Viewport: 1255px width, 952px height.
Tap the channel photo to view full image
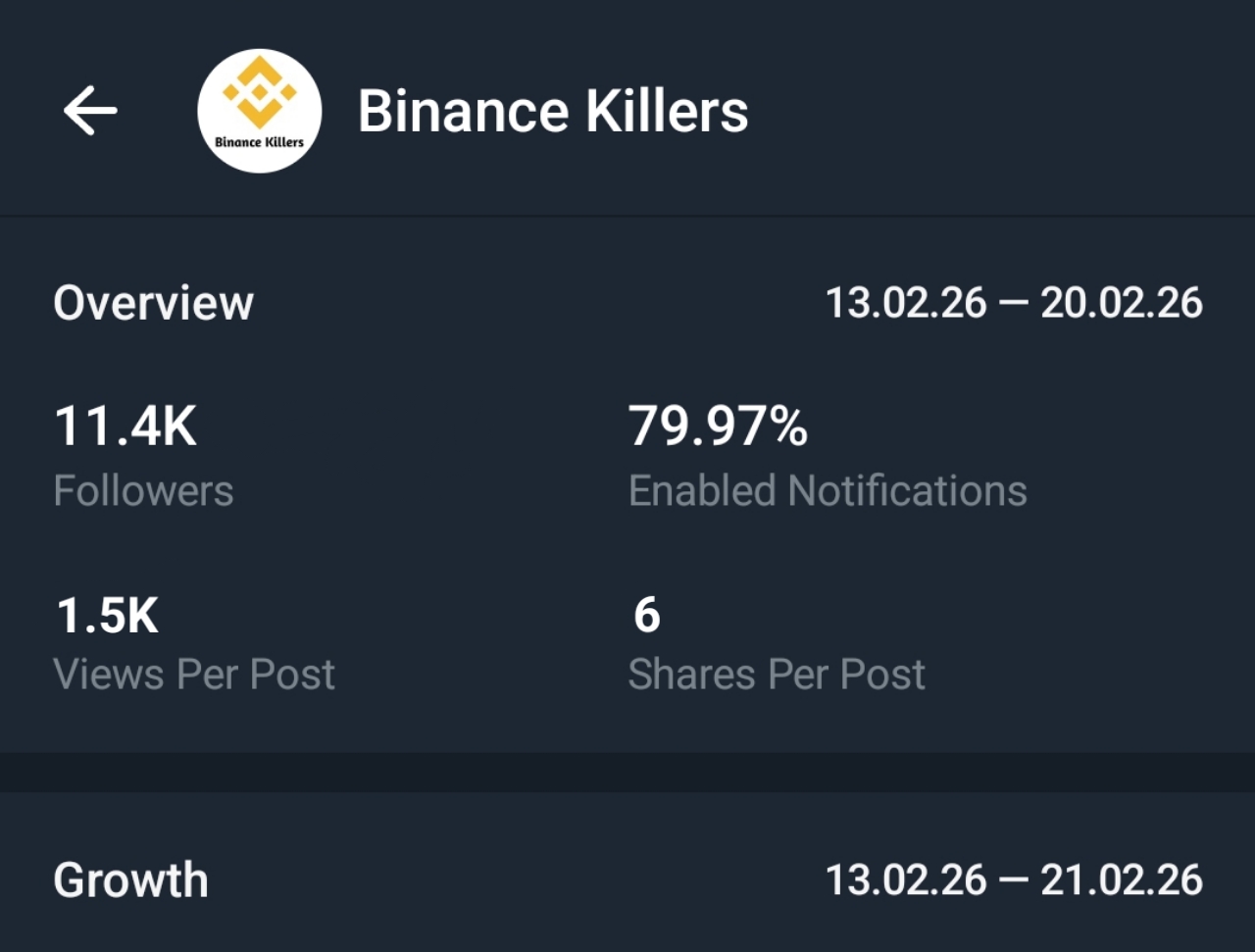click(x=259, y=112)
